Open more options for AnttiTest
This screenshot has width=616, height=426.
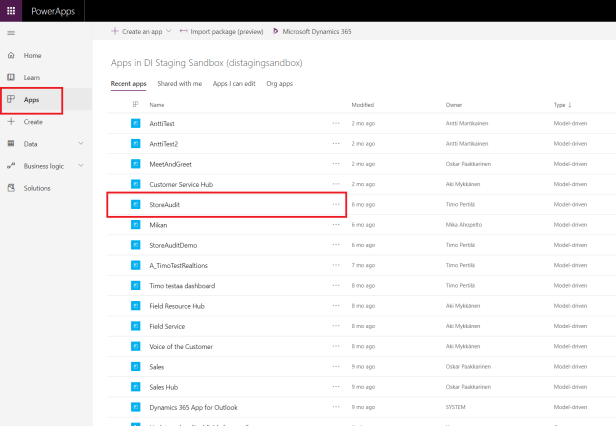pyautogui.click(x=336, y=123)
